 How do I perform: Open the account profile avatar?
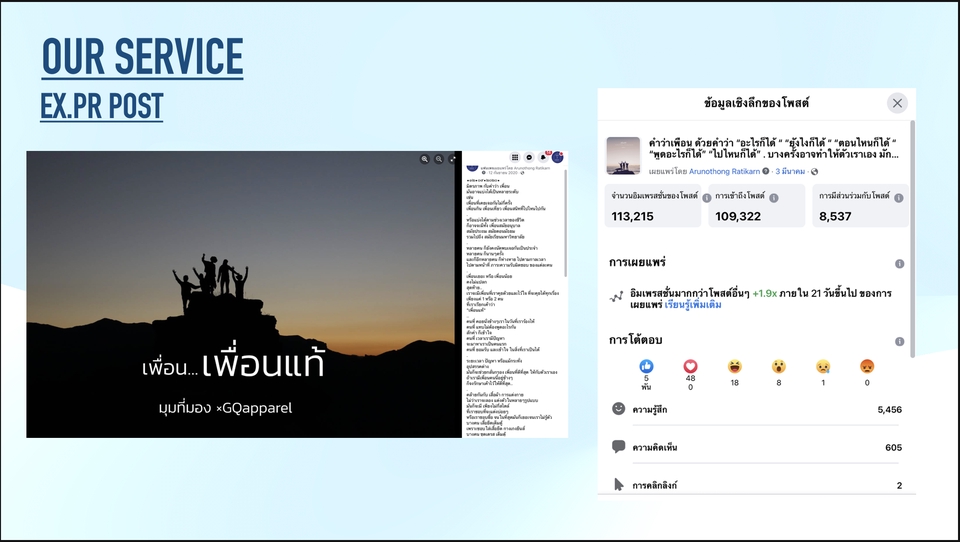pos(557,157)
